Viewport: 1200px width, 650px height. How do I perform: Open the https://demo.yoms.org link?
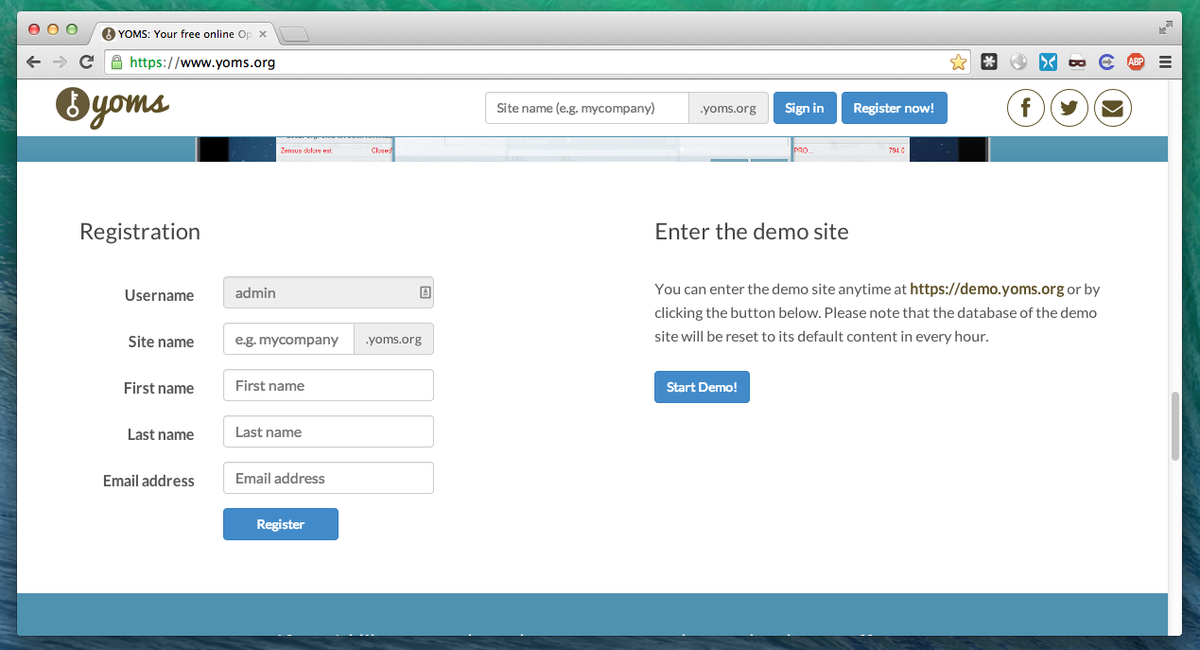pos(987,289)
